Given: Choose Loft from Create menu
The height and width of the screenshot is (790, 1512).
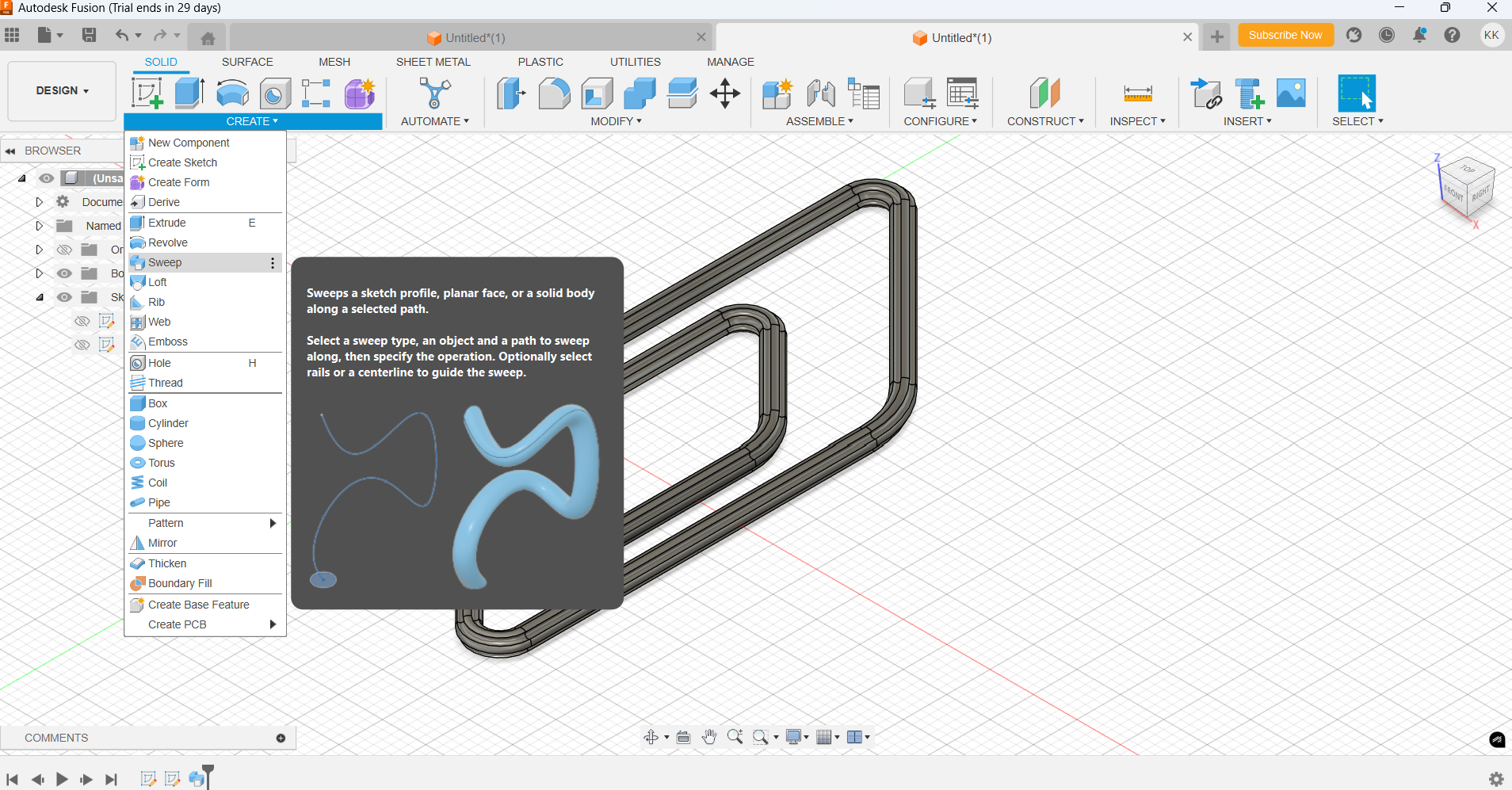Looking at the screenshot, I should pyautogui.click(x=204, y=282).
